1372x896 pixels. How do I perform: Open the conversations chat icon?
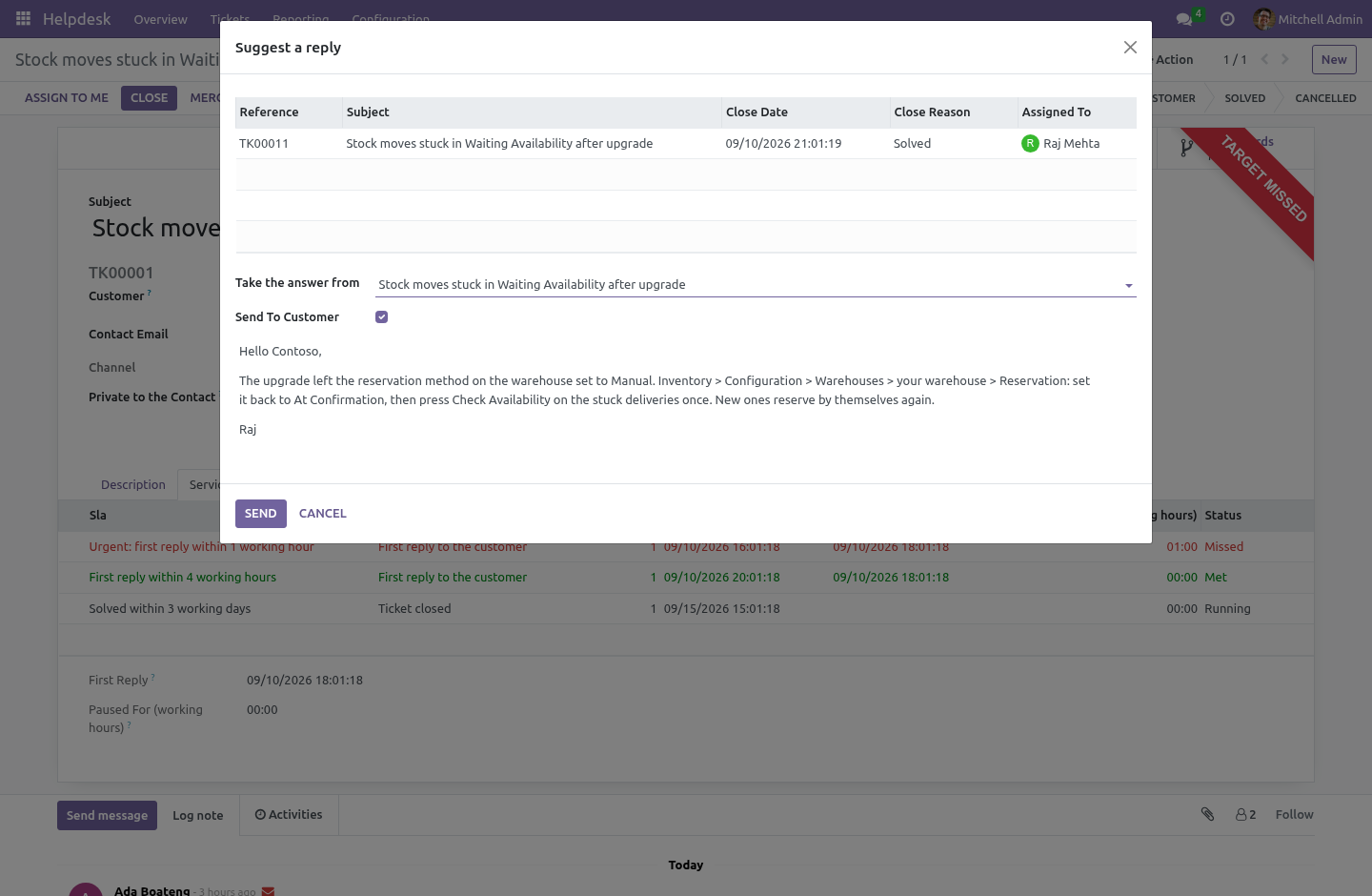(1184, 19)
